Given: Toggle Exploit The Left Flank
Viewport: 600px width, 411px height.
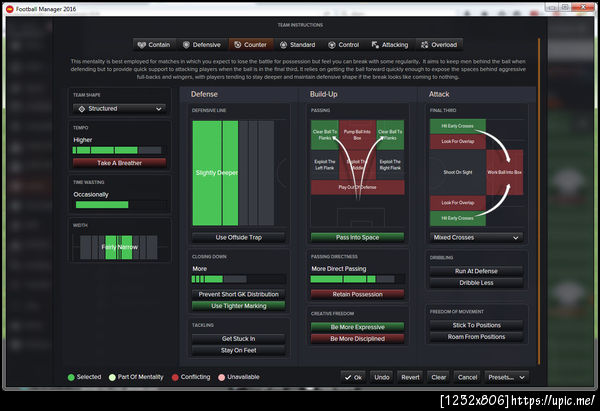Looking at the screenshot, I should click(x=324, y=165).
